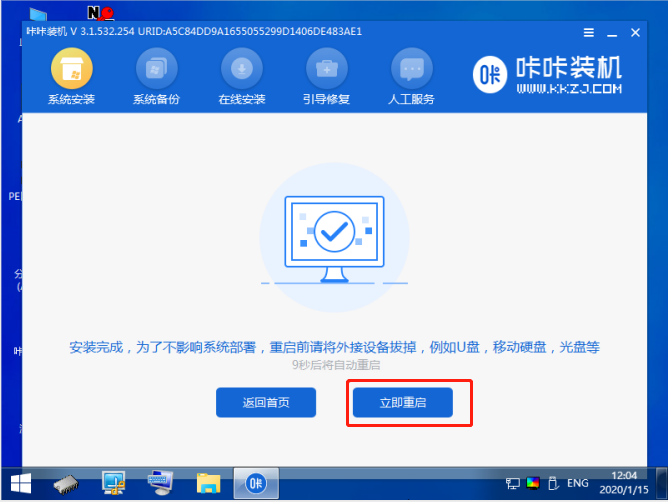Open the Windows Start menu
668x502 pixels.
pyautogui.click(x=20, y=484)
